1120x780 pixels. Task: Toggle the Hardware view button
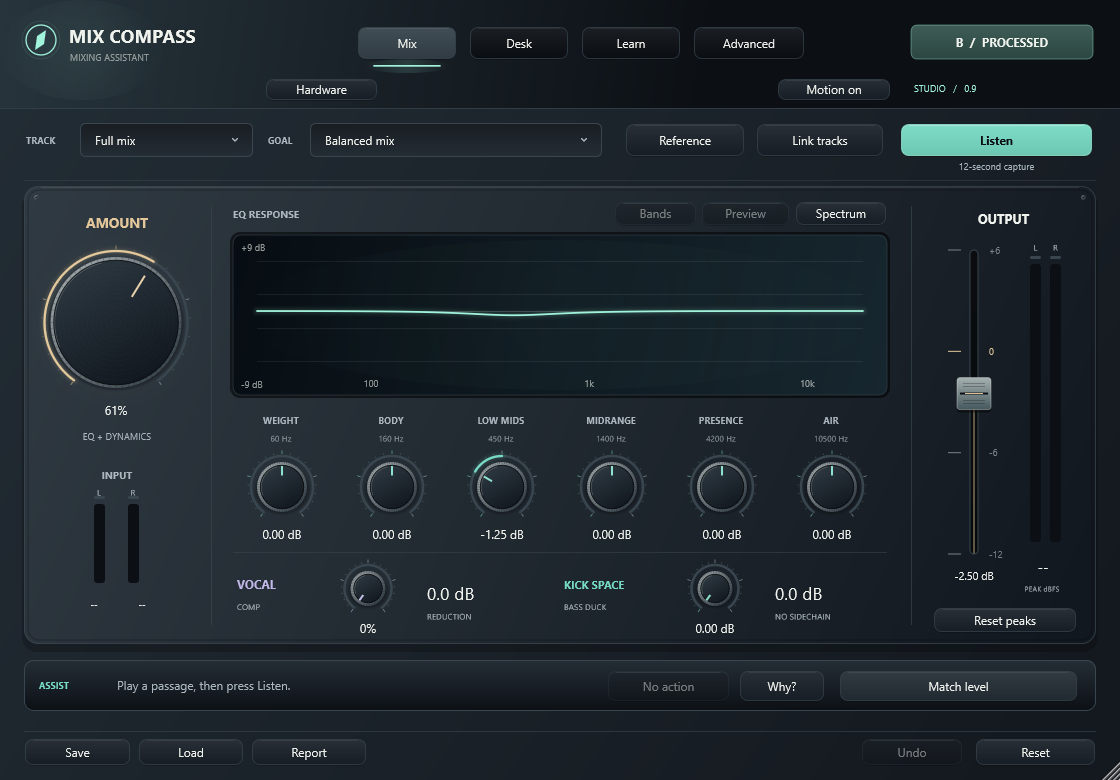coord(321,90)
